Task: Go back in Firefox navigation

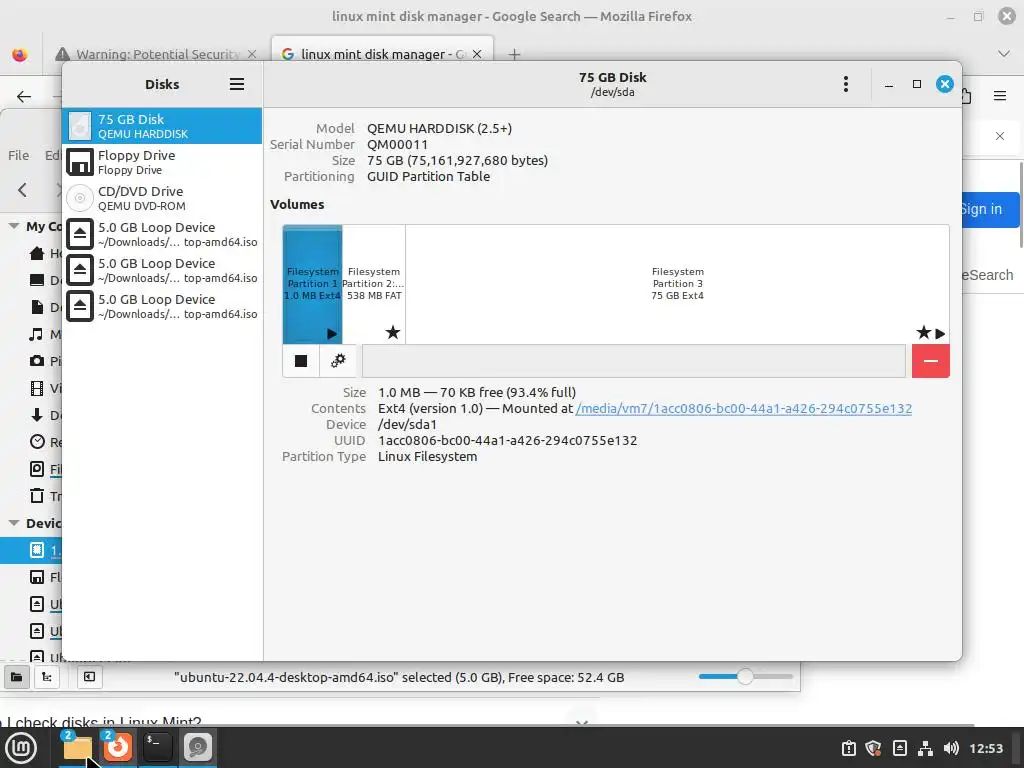Action: (24, 97)
